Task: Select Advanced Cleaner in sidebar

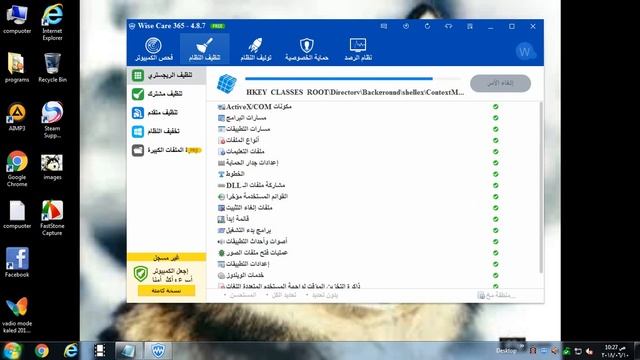Action: click(x=167, y=113)
